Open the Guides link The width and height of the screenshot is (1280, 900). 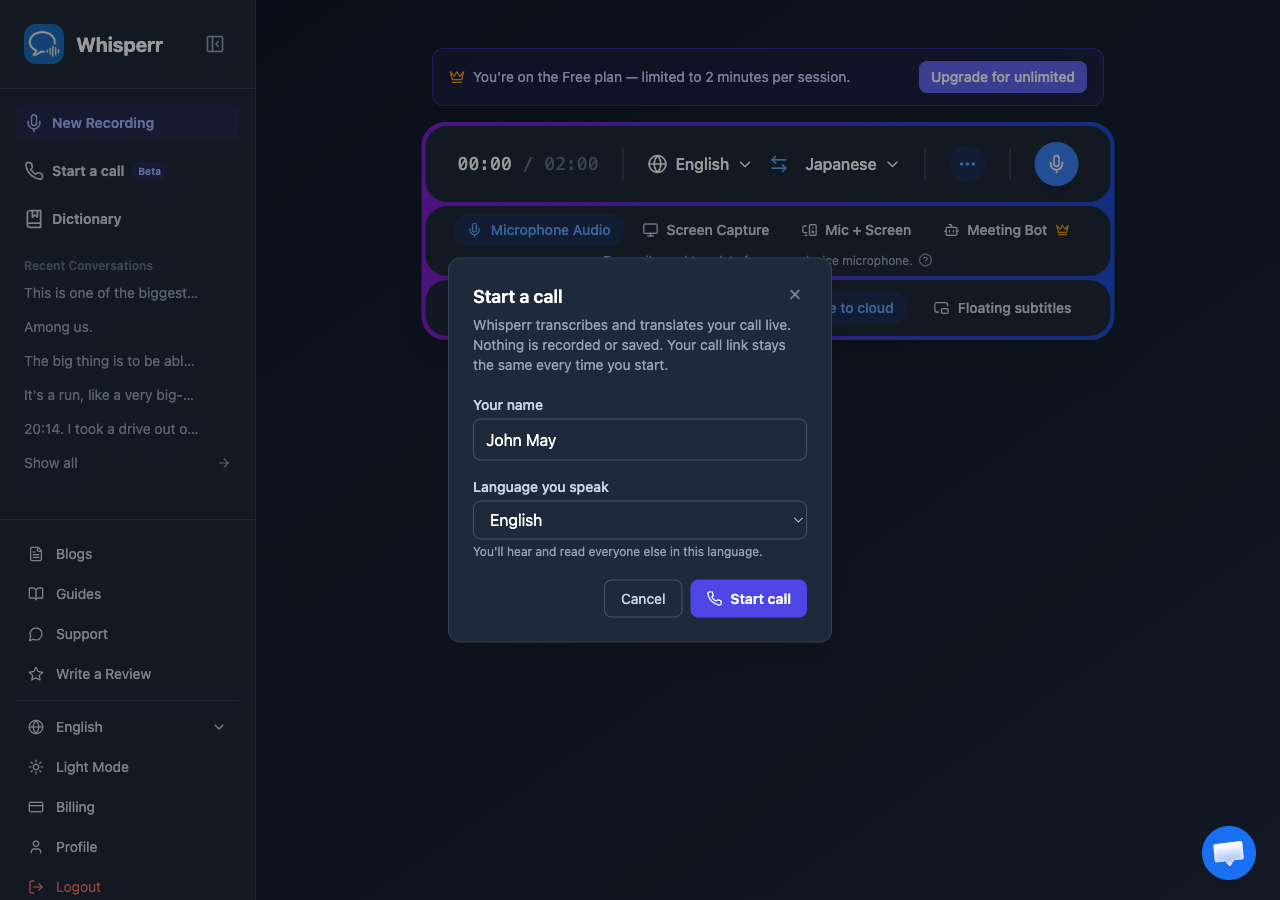click(x=127, y=594)
